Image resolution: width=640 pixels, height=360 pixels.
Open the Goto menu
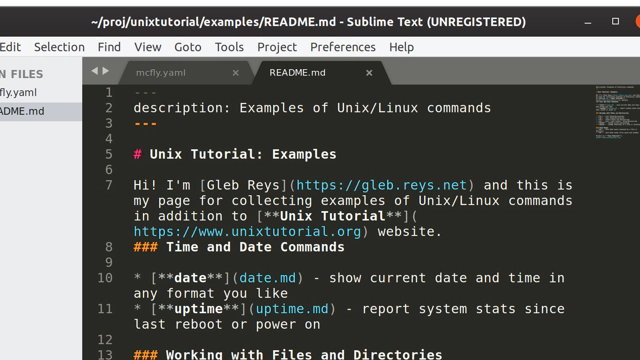(188, 47)
